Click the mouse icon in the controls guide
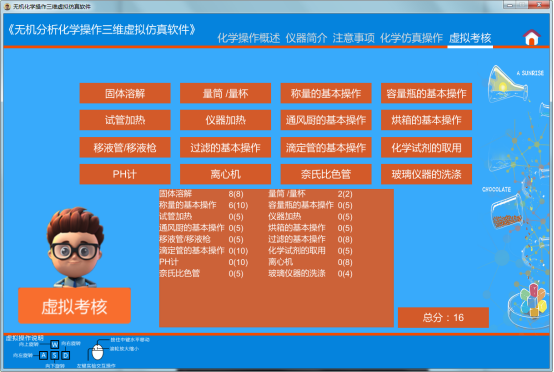554x372 pixels. pyautogui.click(x=98, y=352)
